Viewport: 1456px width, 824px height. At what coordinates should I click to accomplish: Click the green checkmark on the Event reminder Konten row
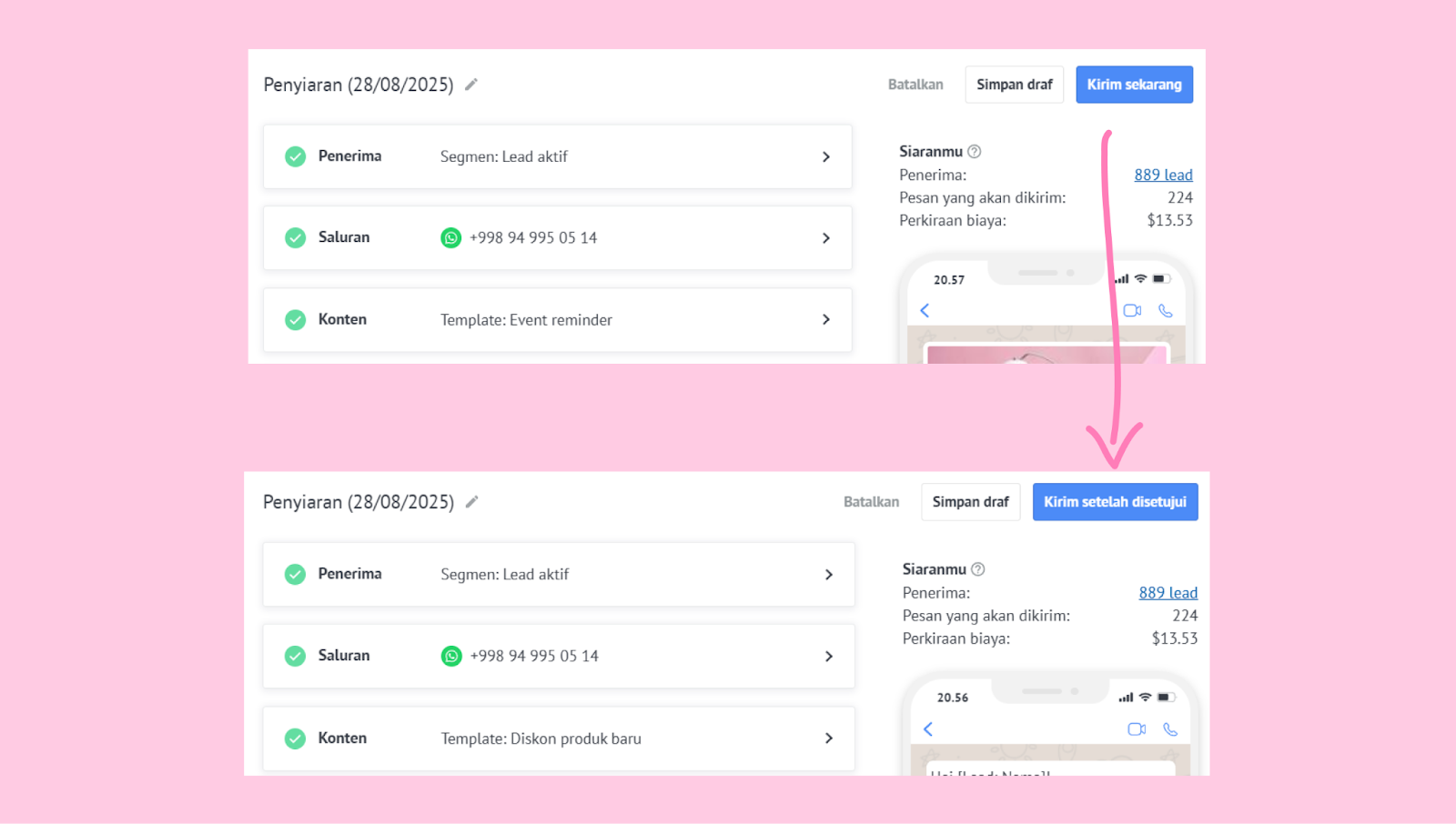(296, 320)
